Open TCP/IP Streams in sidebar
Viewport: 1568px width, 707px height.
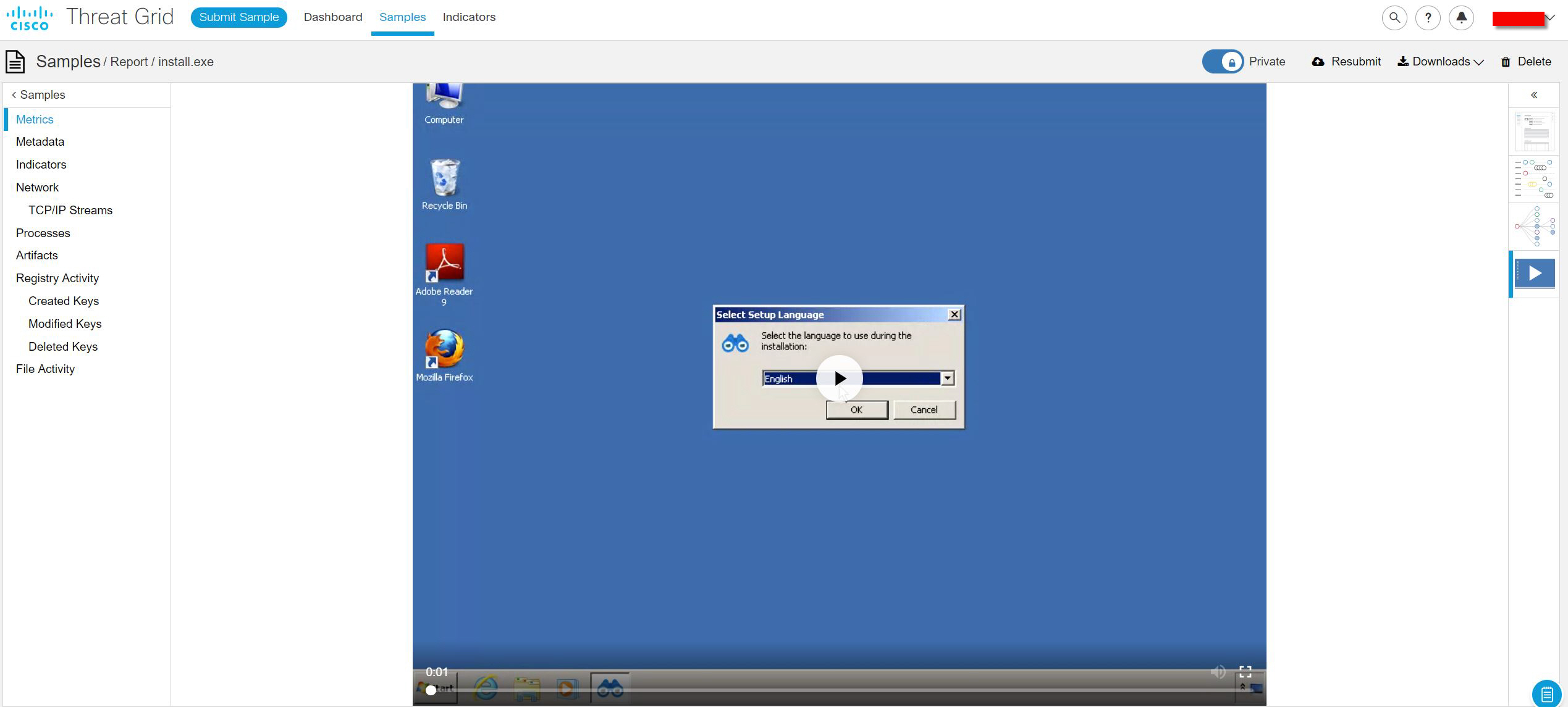point(70,211)
